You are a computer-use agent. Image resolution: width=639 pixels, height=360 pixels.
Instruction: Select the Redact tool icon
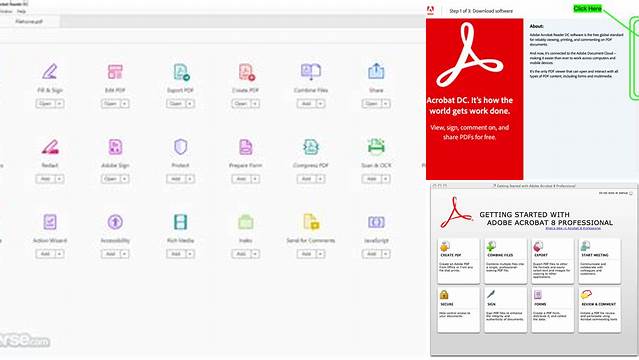coord(50,147)
